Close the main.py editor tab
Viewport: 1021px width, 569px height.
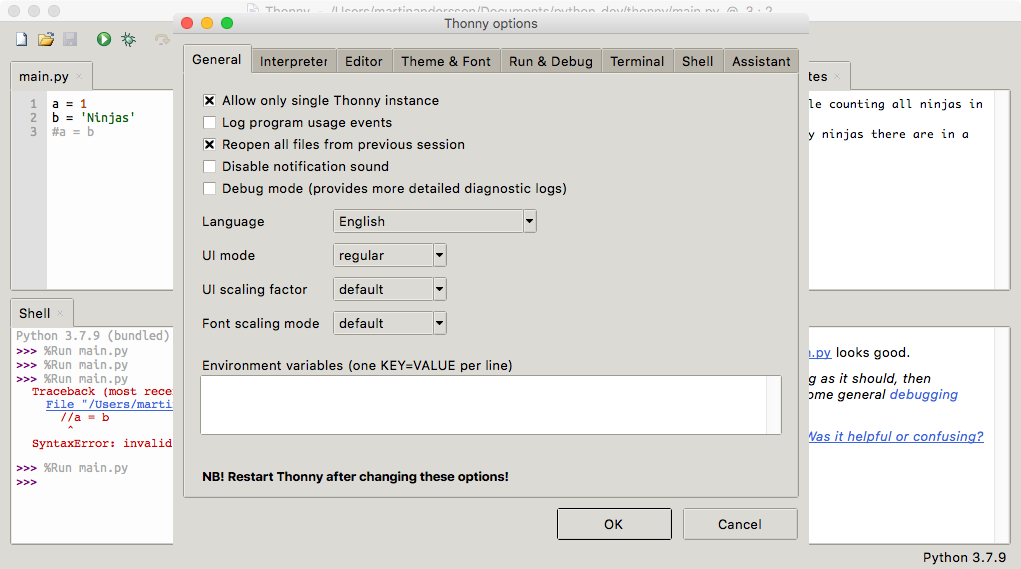click(79, 76)
